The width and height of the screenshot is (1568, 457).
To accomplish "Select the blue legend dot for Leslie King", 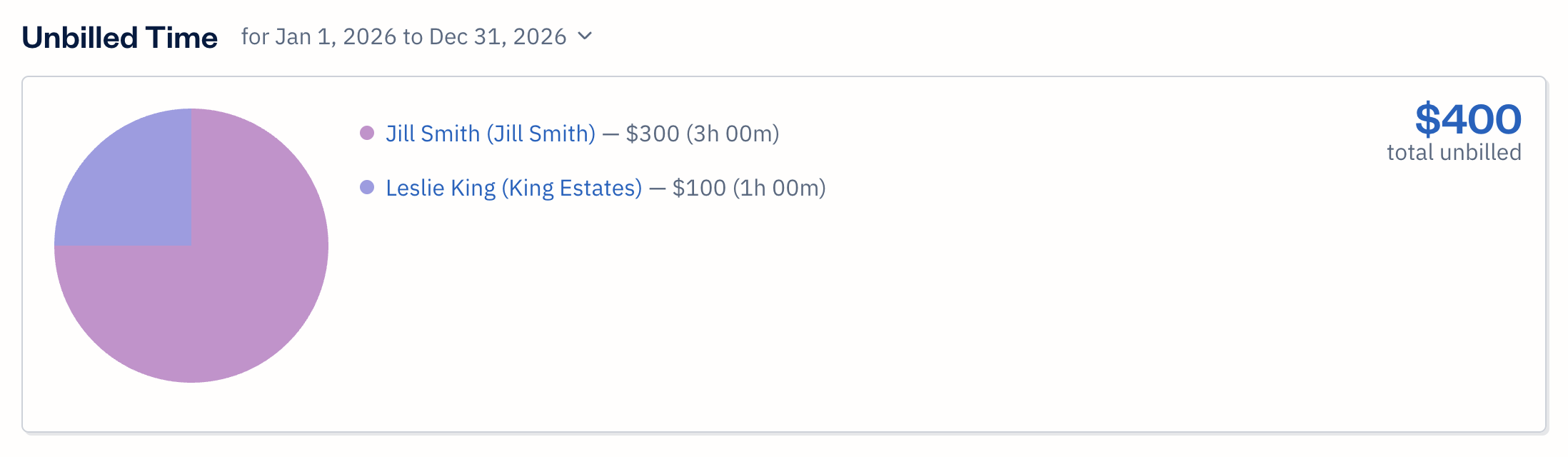I will [366, 187].
